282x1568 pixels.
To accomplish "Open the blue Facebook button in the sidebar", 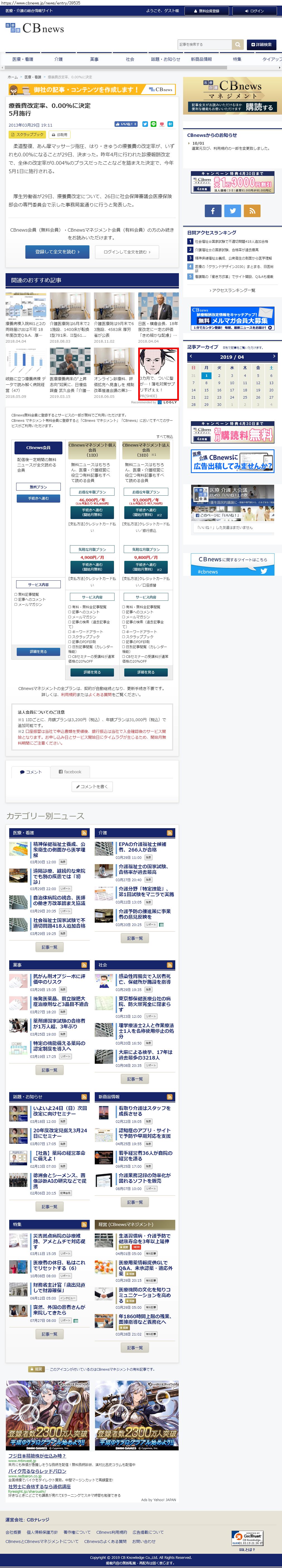I will point(213,211).
